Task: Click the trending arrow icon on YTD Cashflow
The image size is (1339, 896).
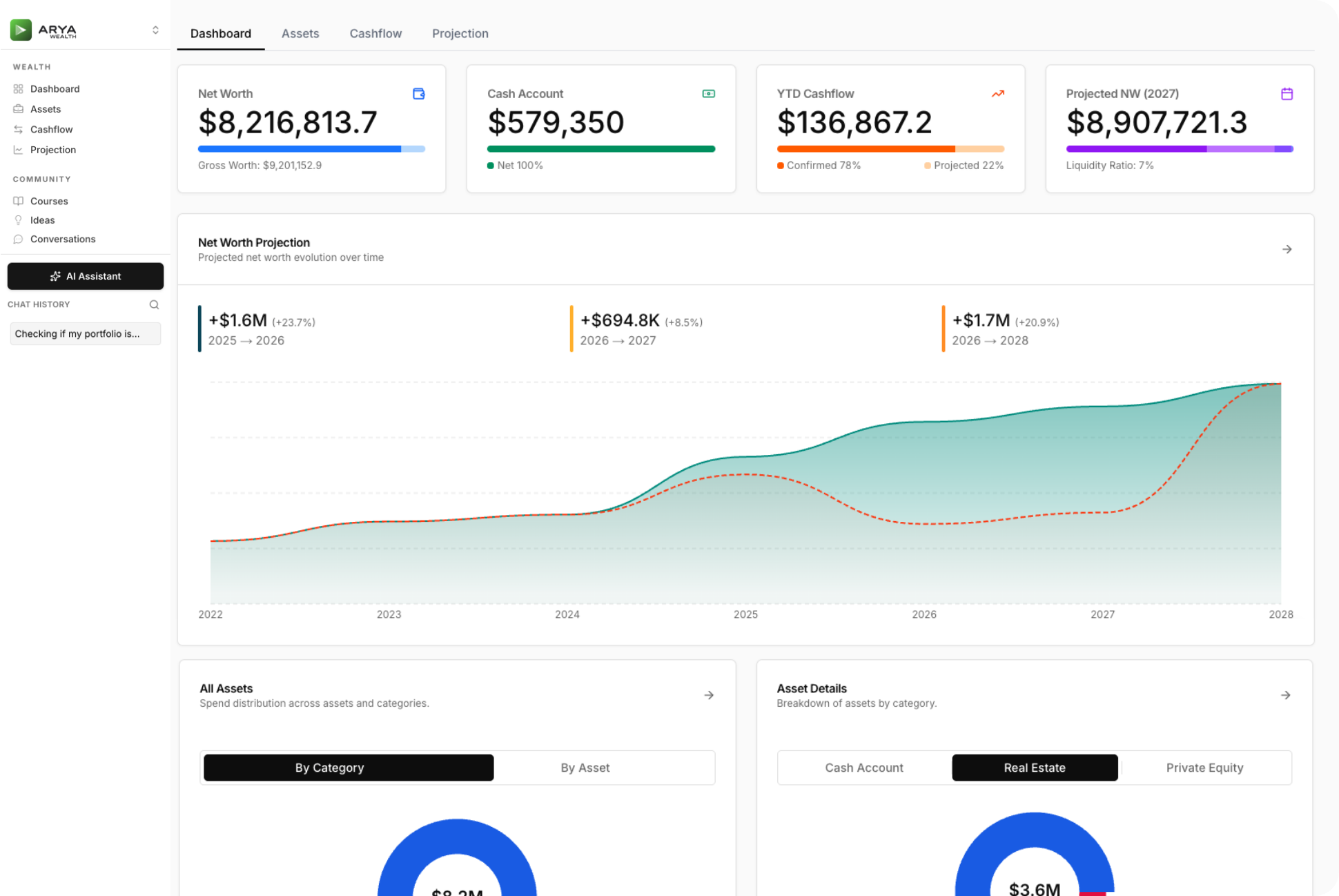Action: 997,94
